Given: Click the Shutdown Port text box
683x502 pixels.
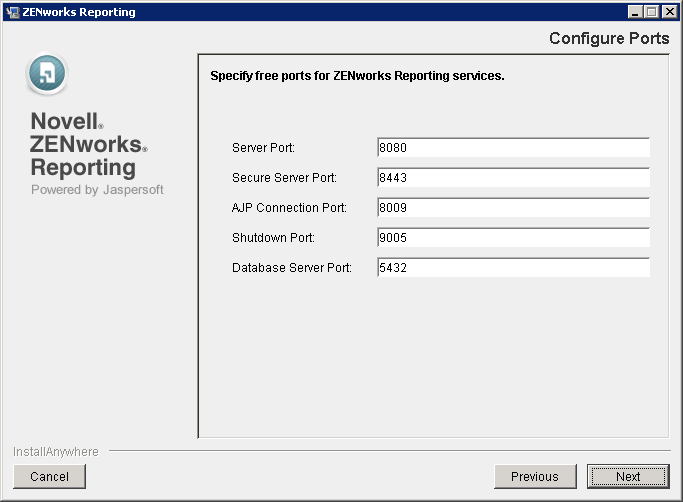Looking at the screenshot, I should (x=513, y=238).
